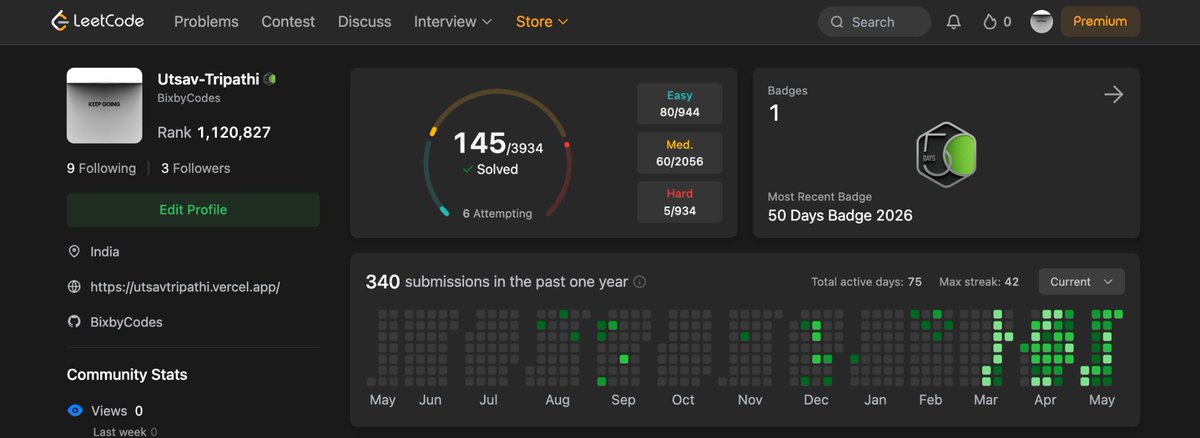Click the Utsav-Tripathi username
The image size is (1200, 438).
[x=209, y=78]
